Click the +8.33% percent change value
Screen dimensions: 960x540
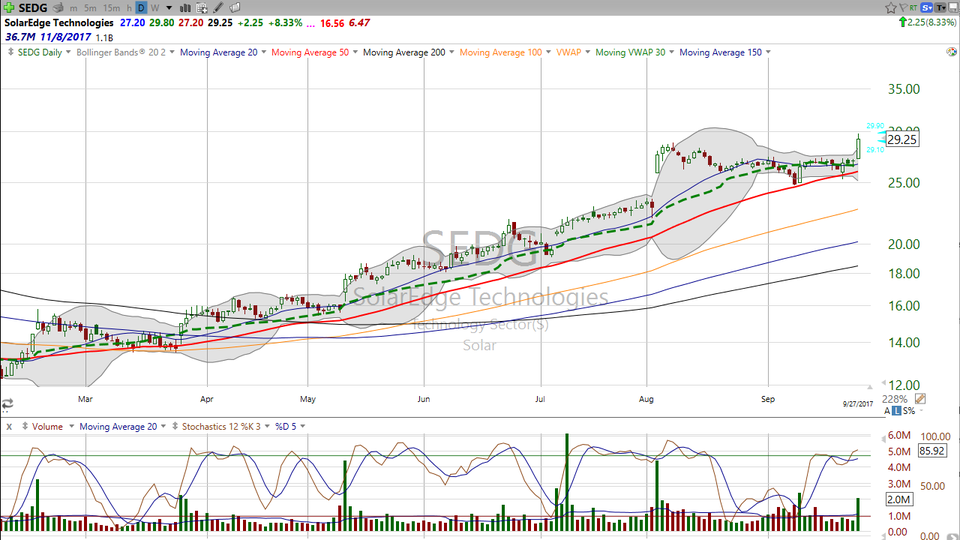pyautogui.click(x=285, y=23)
